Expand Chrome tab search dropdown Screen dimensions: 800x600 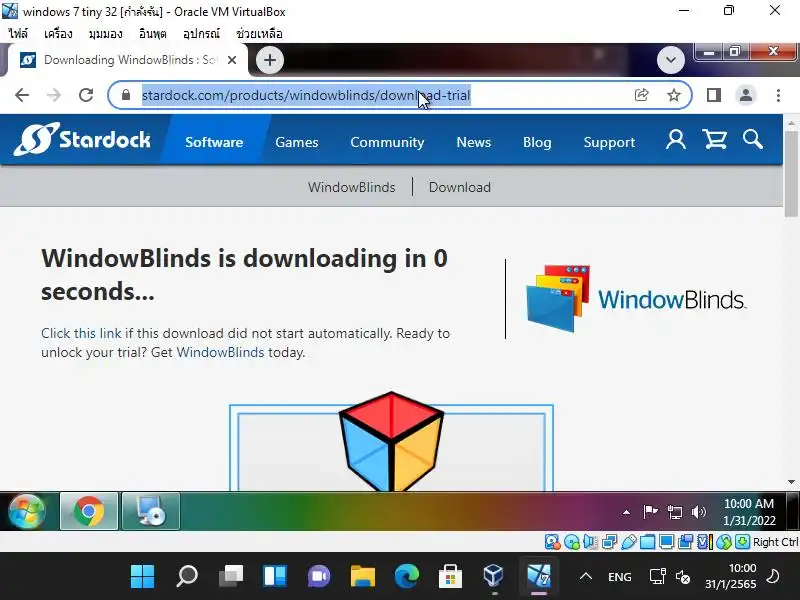click(670, 60)
